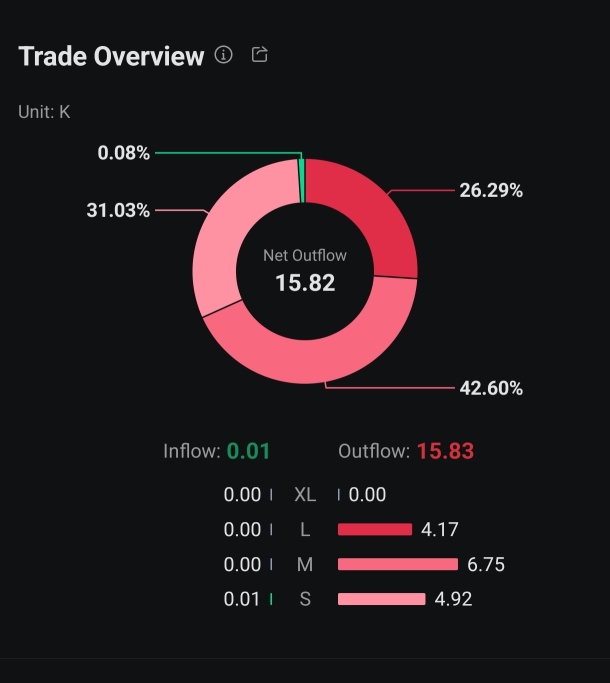Click the 42.60% percentage label
The width and height of the screenshot is (610, 683).
(x=491, y=388)
